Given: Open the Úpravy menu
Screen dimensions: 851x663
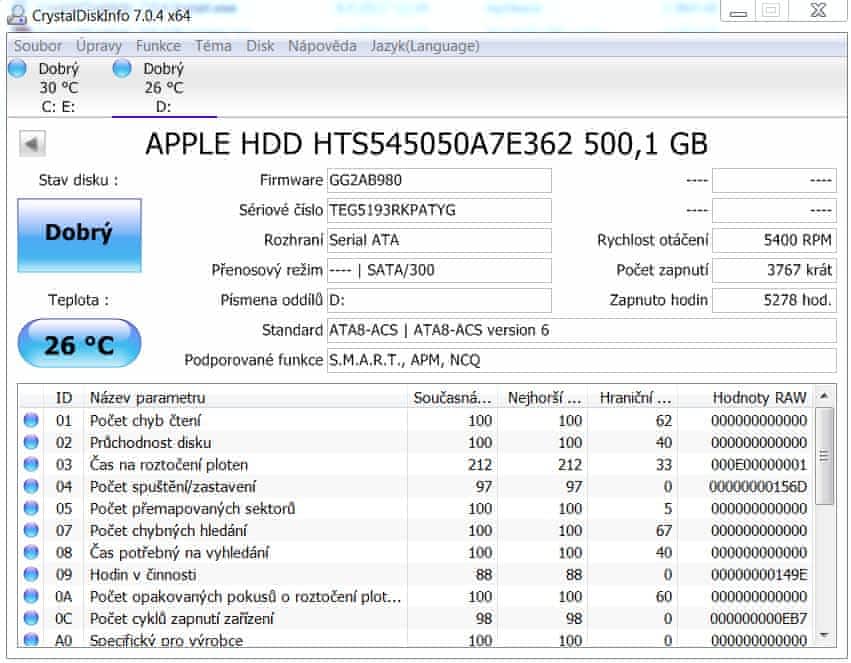Looking at the screenshot, I should click(x=99, y=46).
